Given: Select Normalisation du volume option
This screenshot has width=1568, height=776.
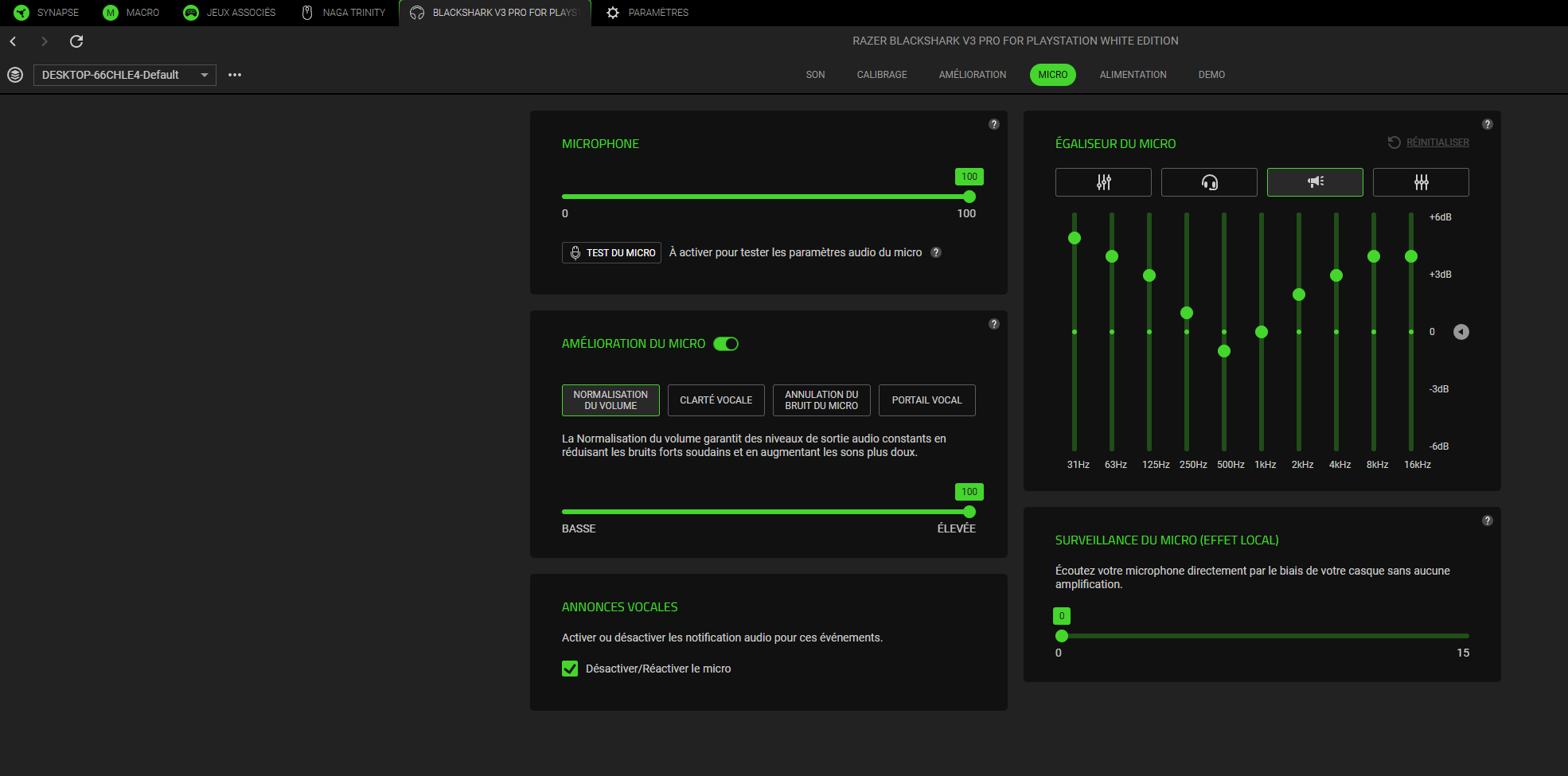Looking at the screenshot, I should pyautogui.click(x=610, y=400).
